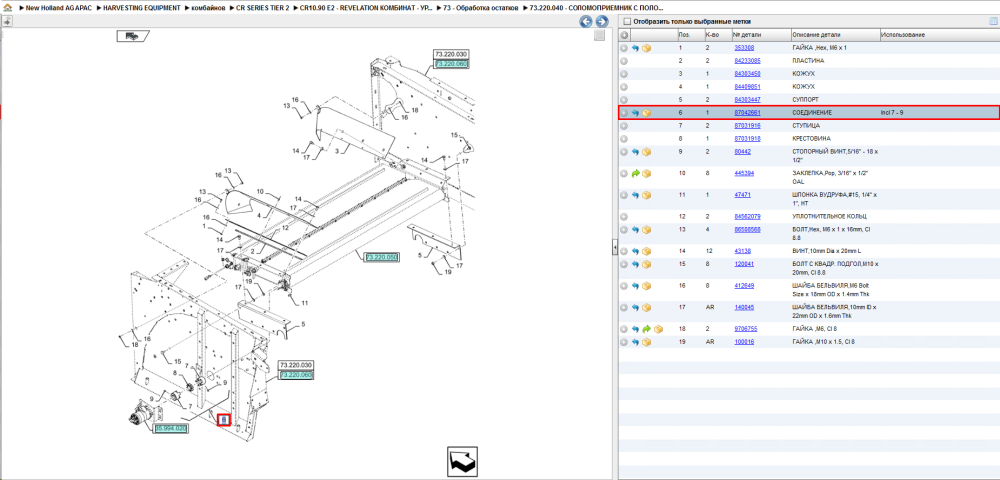
Task: Toggle selection circle for СУППОРТ row
Action: 624,100
